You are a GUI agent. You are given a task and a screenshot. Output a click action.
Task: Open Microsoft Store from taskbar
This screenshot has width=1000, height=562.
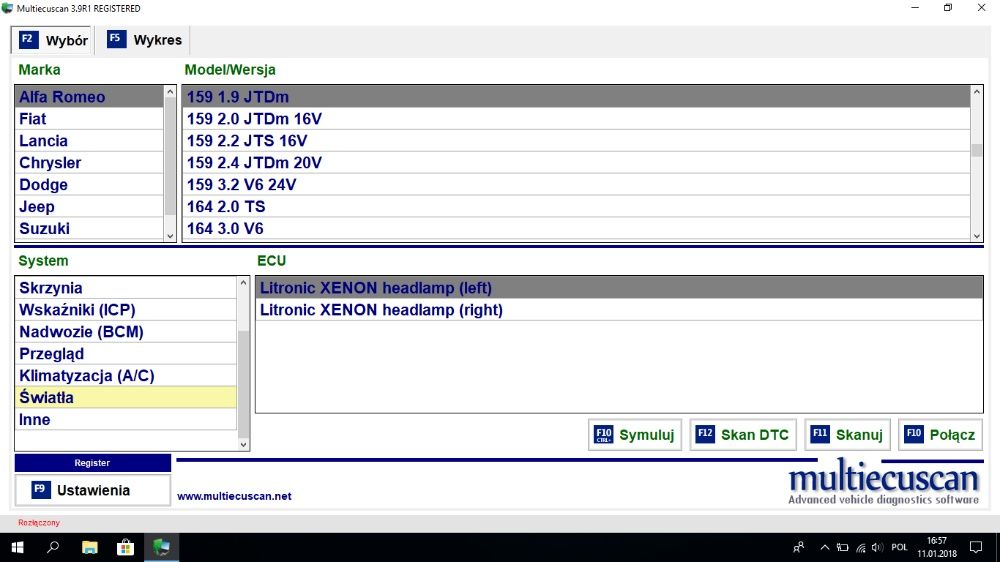pos(126,547)
